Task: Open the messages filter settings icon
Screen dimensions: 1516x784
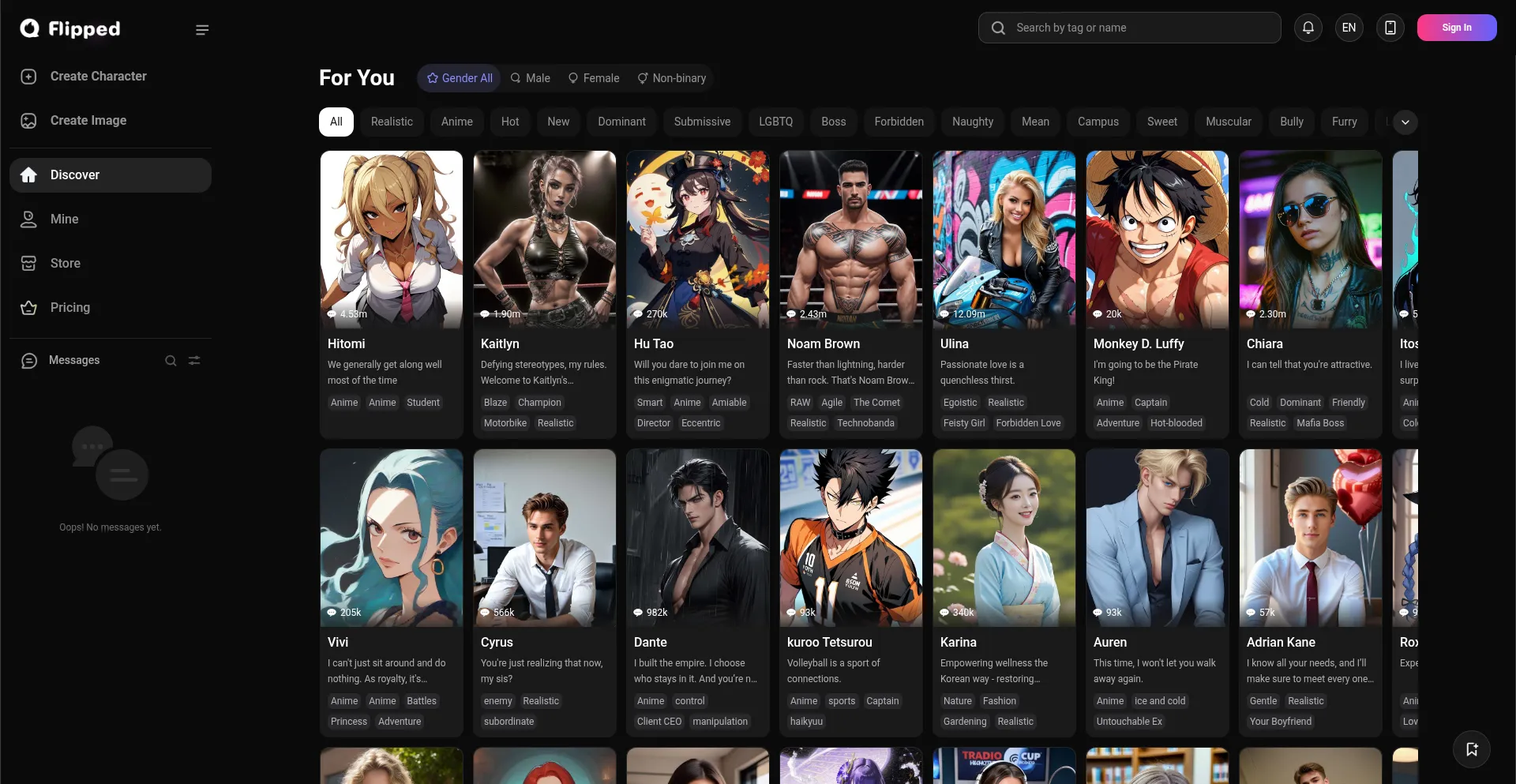Action: 194,361
